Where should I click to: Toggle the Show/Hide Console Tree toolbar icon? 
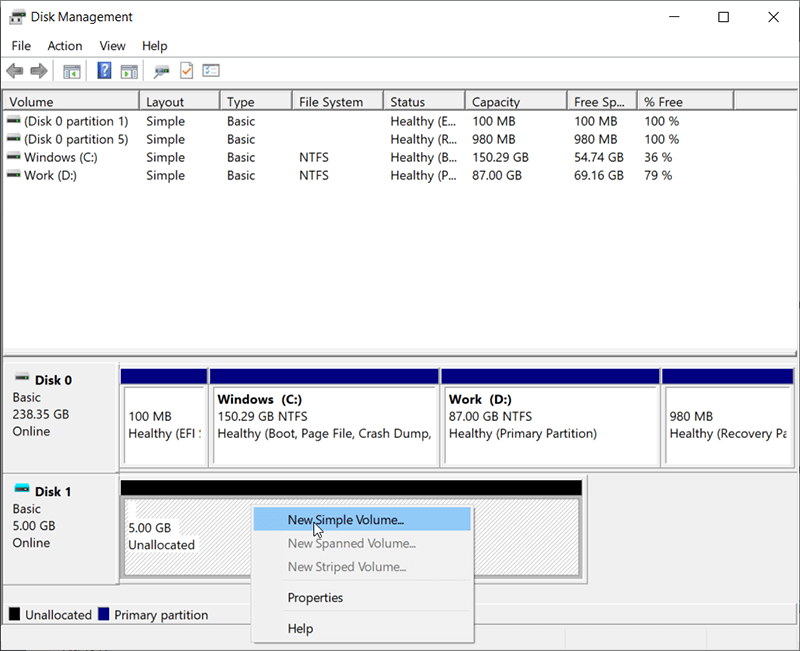click(71, 70)
